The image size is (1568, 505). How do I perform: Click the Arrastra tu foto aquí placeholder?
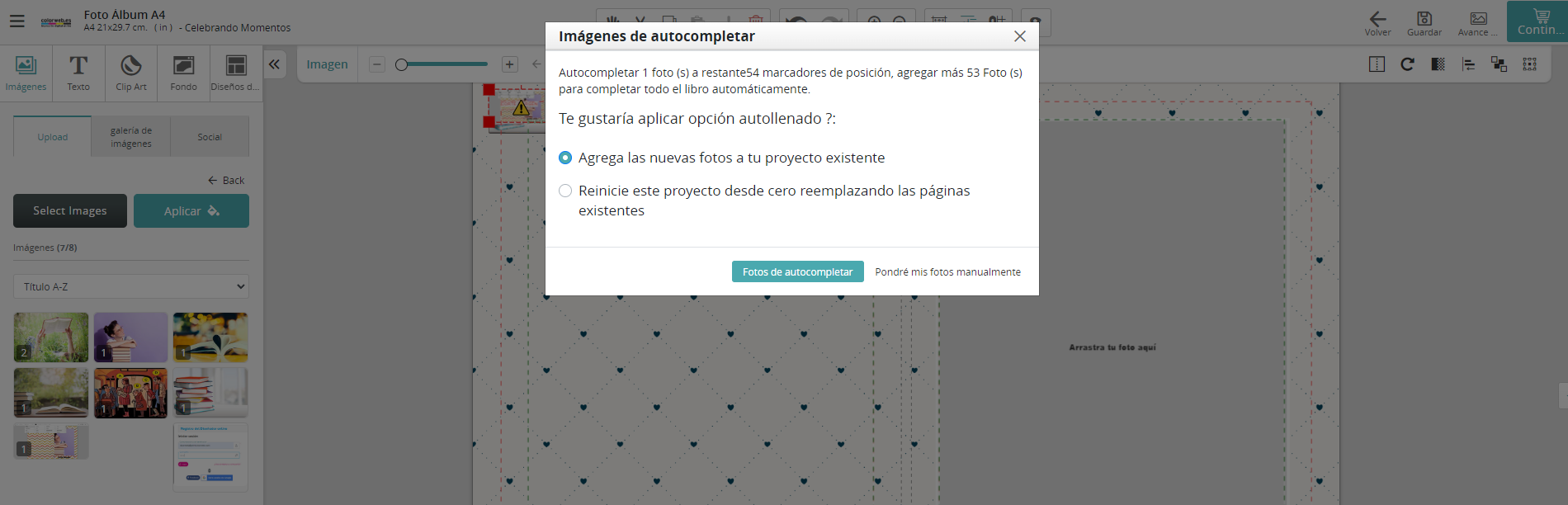[x=1112, y=347]
